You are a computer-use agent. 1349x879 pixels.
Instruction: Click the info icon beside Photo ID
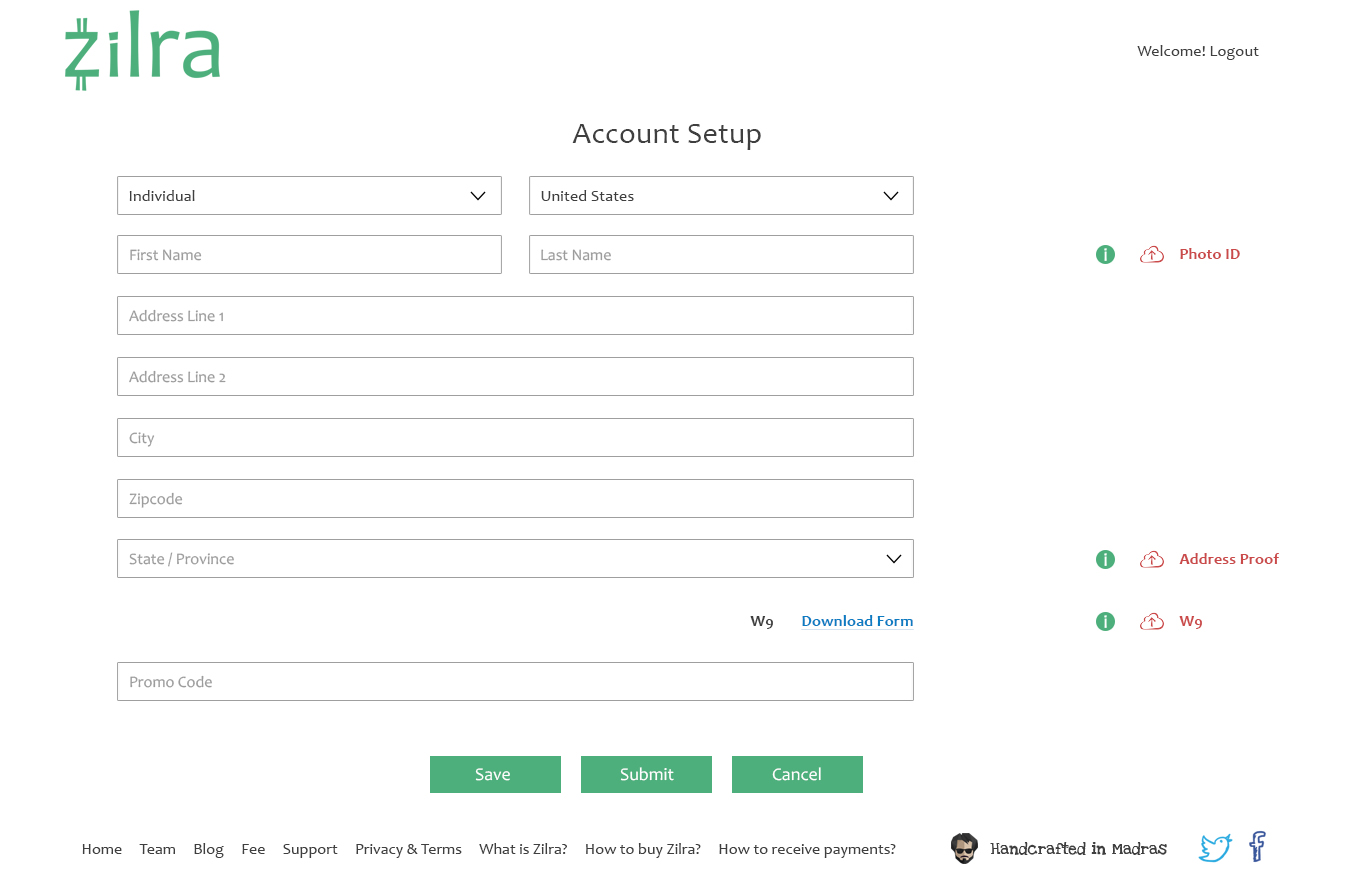1105,255
